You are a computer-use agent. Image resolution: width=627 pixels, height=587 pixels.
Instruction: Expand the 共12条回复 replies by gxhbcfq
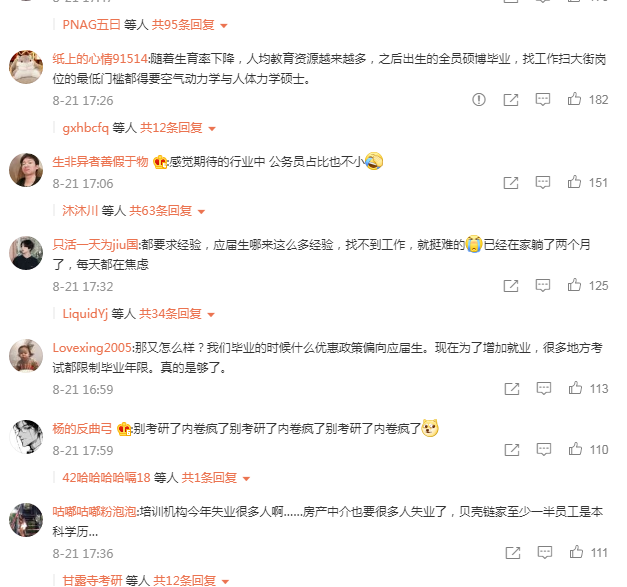pyautogui.click(x=178, y=128)
